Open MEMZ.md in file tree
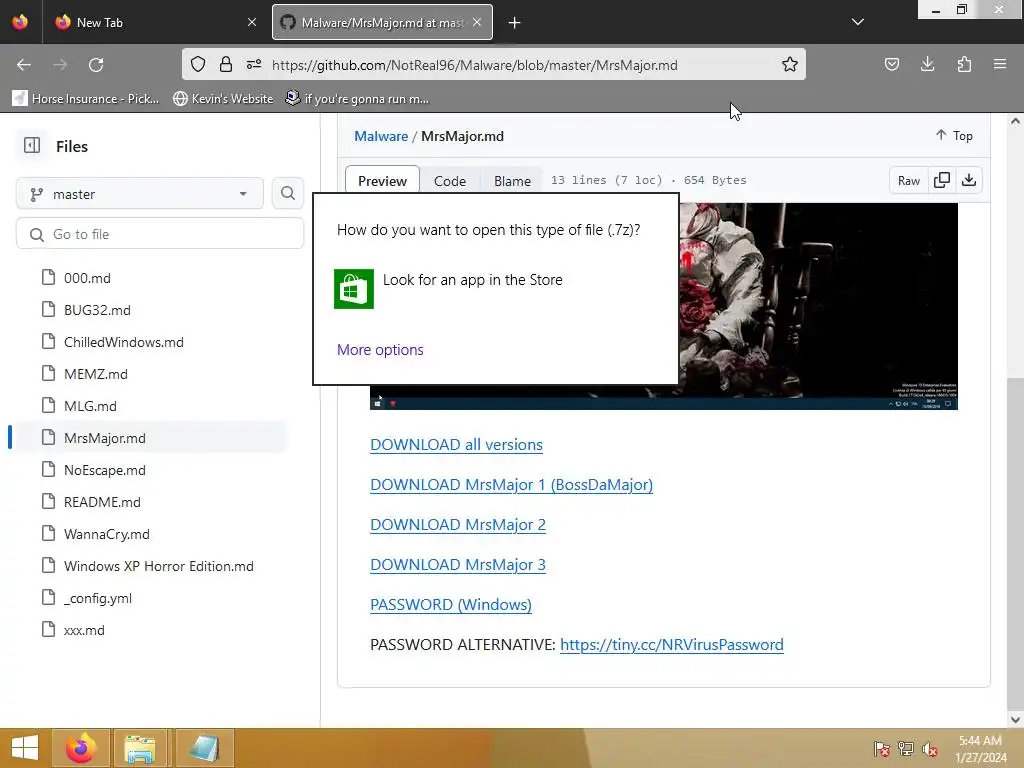 pos(95,374)
